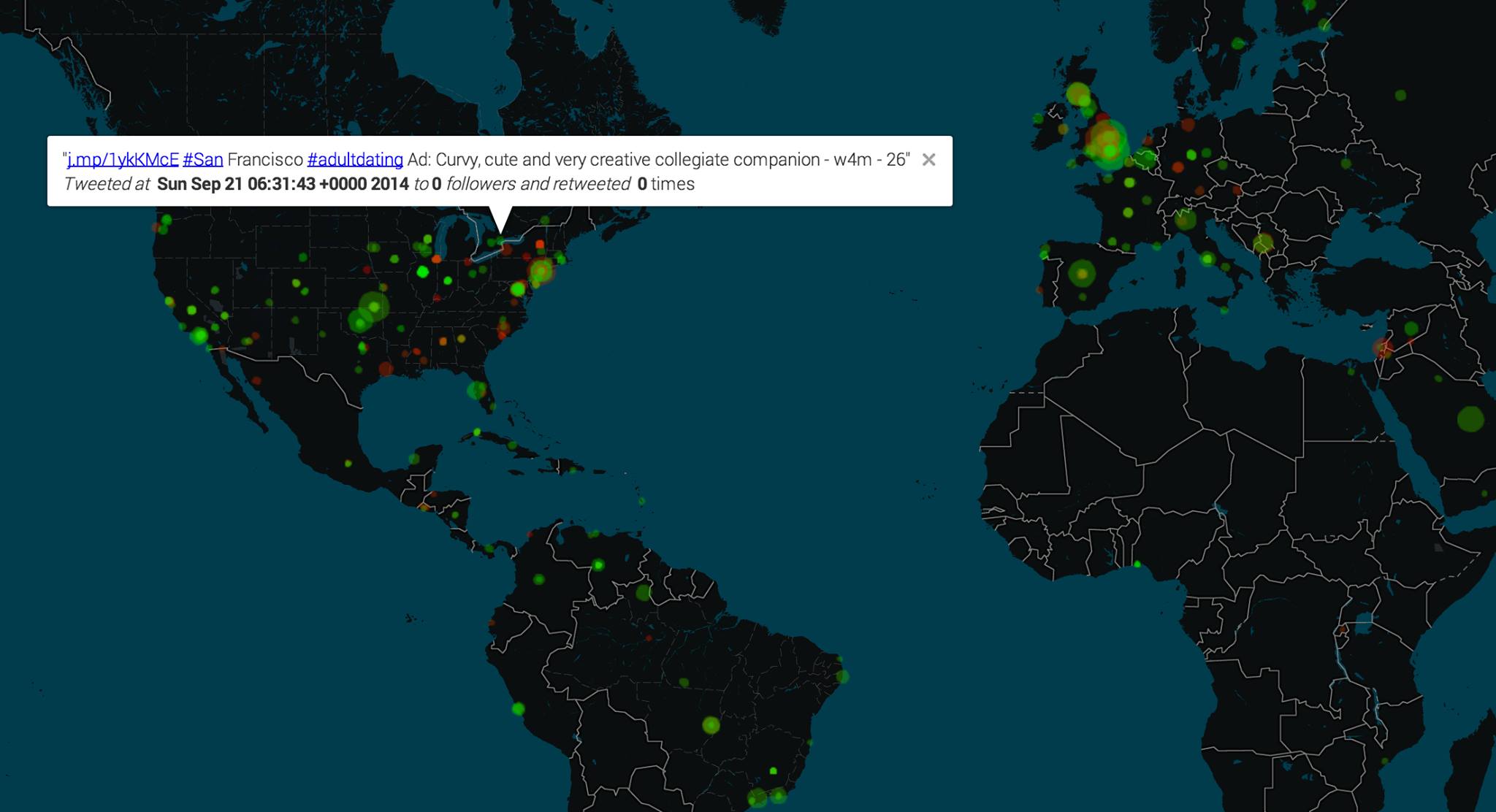Screen dimensions: 1496x812
Task: Open the j.mp/1ykKMcE shortened link
Action: coord(123,160)
